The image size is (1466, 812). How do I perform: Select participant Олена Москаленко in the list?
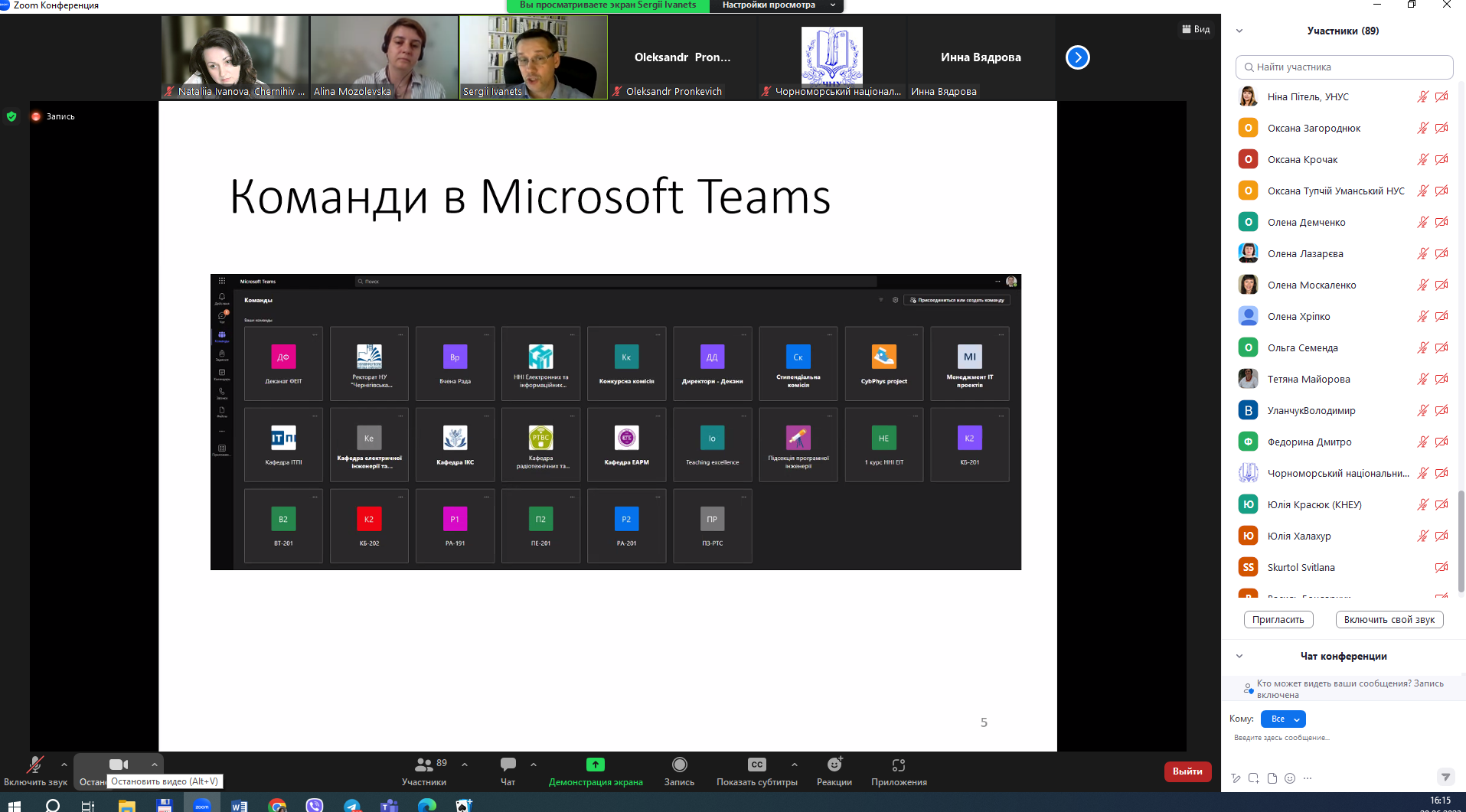pyautogui.click(x=1344, y=285)
